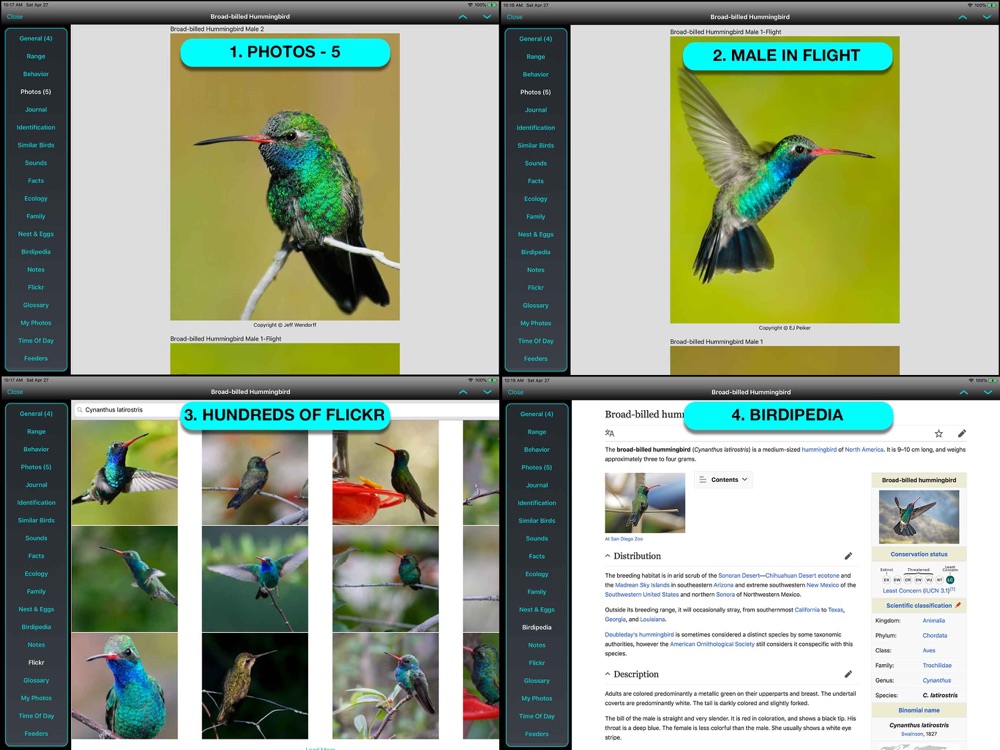Tap the down chevron in the top-right panel header
Screen dimensions: 1000x750
pos(987,17)
